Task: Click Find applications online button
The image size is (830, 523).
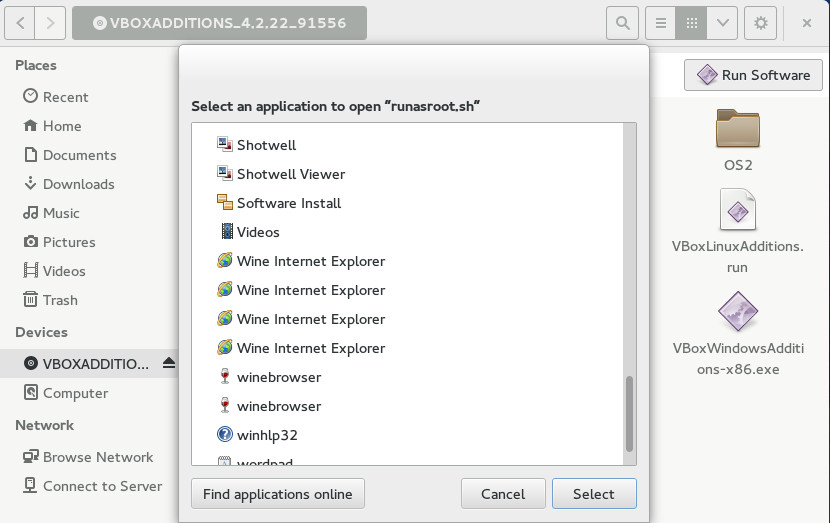Action: 278,494
